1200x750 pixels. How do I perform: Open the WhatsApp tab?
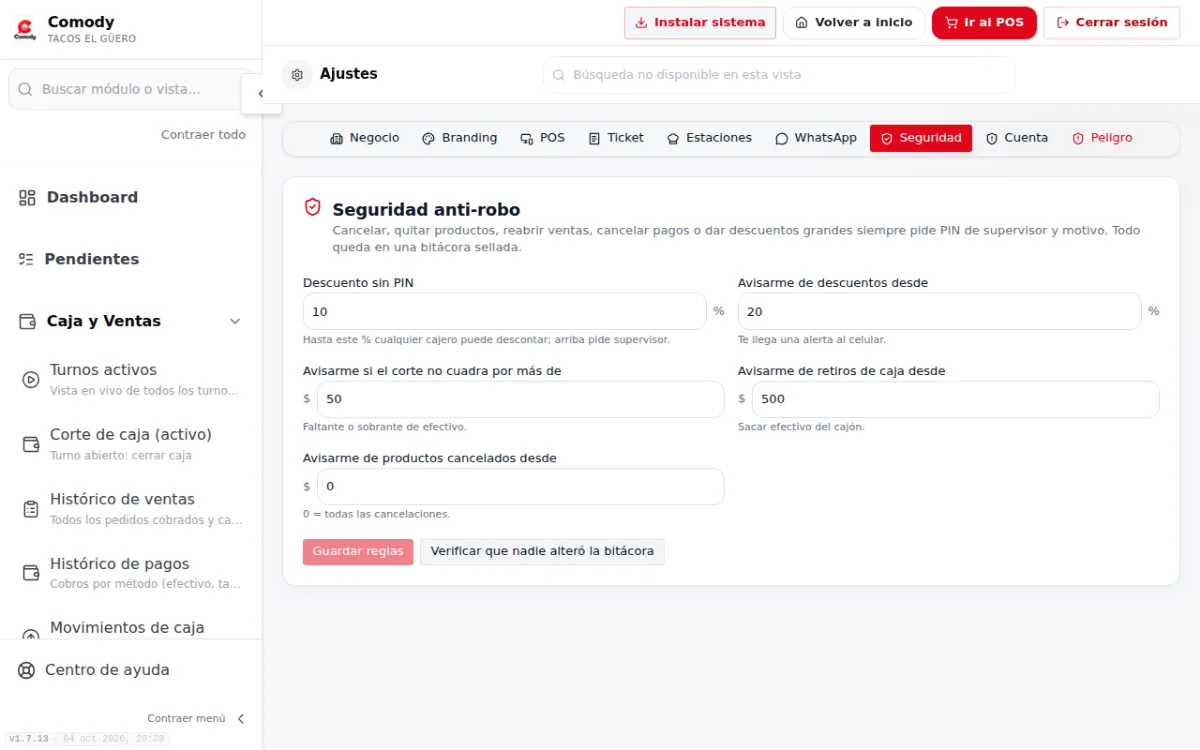[x=816, y=138]
